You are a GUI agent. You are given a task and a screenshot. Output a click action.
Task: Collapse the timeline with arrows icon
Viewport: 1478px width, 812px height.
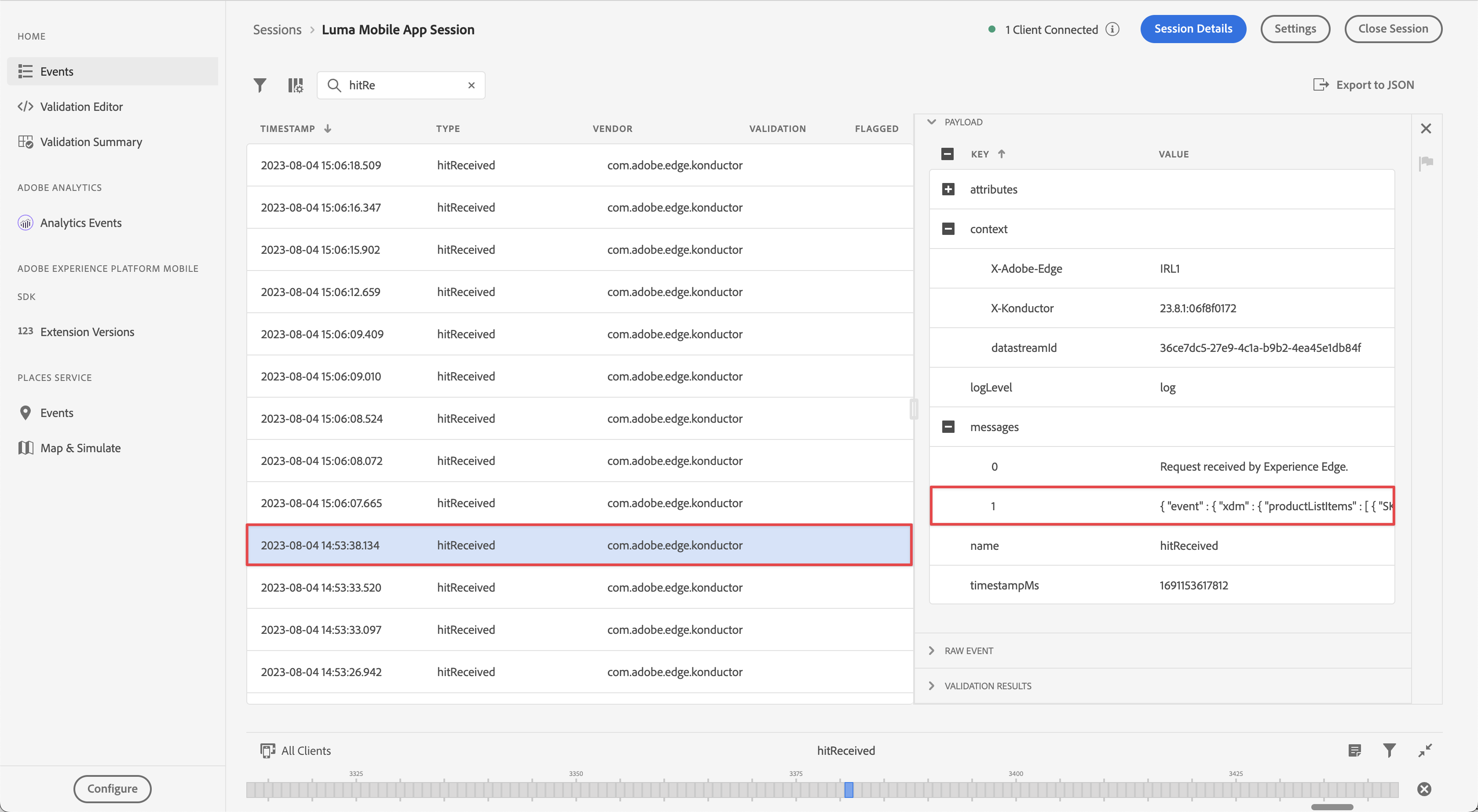pos(1425,750)
